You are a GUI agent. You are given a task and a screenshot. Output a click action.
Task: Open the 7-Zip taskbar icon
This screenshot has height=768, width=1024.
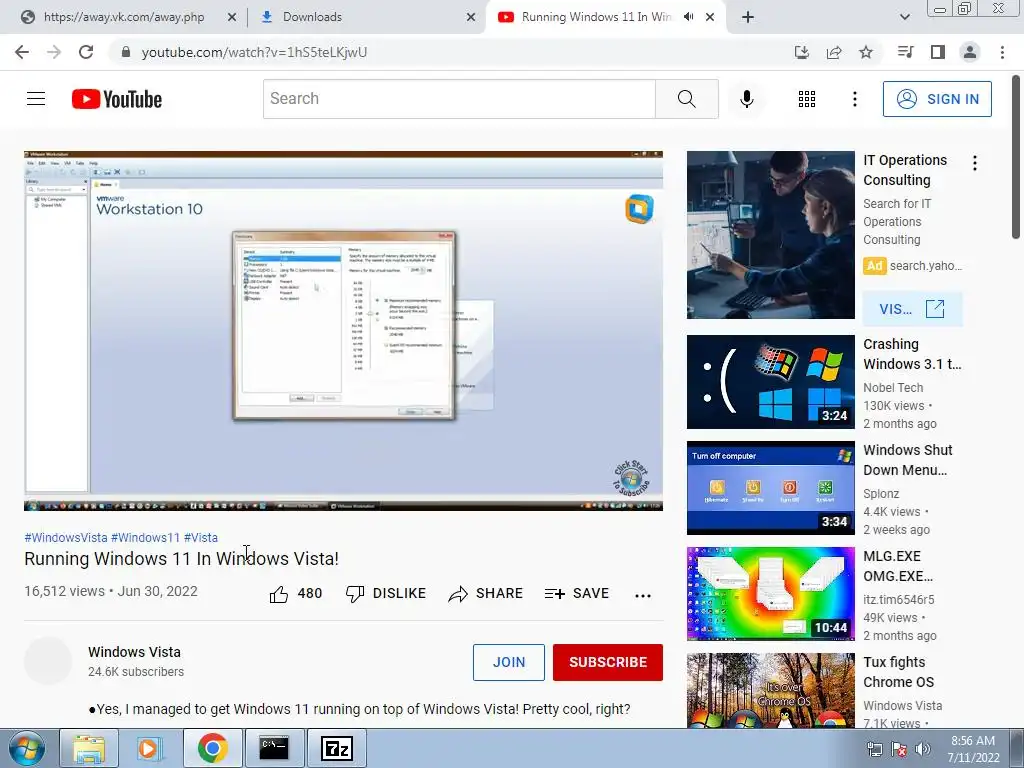[337, 748]
